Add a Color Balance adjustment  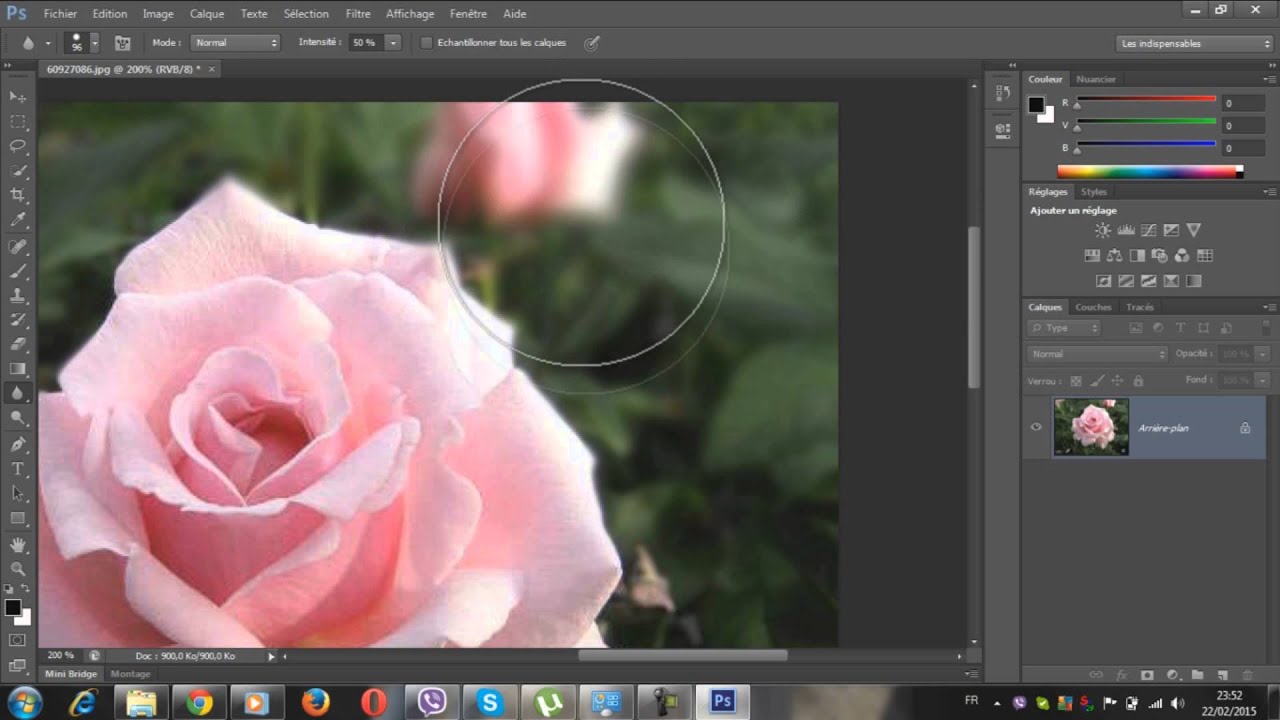1115,255
